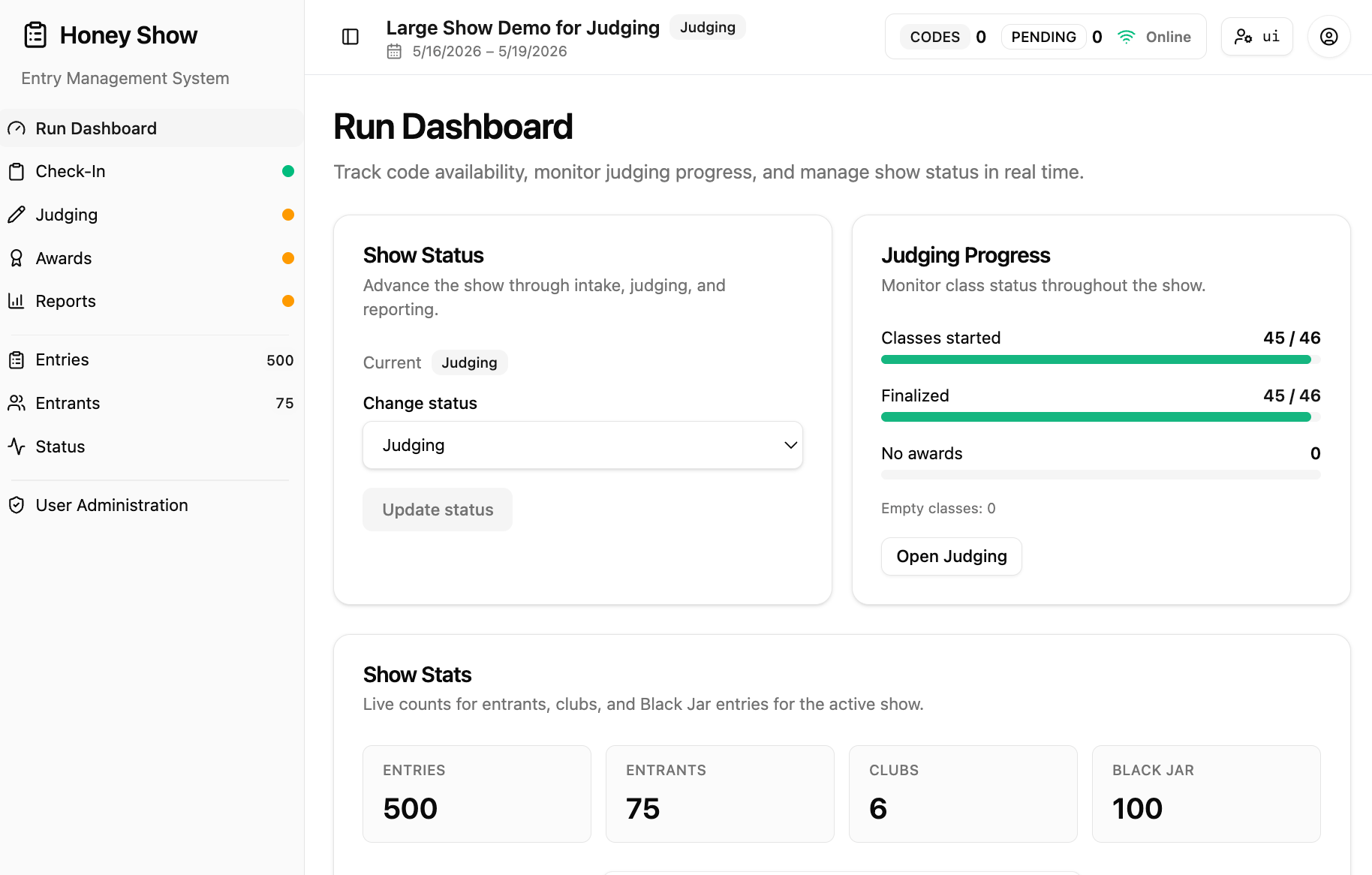The height and width of the screenshot is (875, 1372).
Task: Click the Reports bar chart icon
Action: coord(17,301)
